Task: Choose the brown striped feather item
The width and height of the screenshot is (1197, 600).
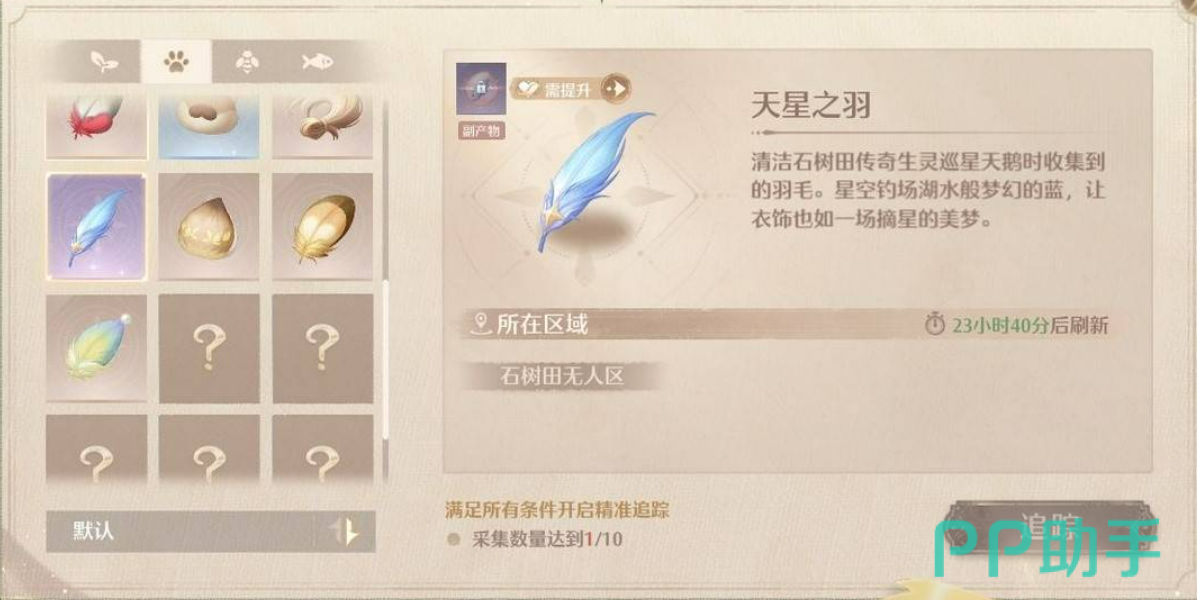Action: 323,226
